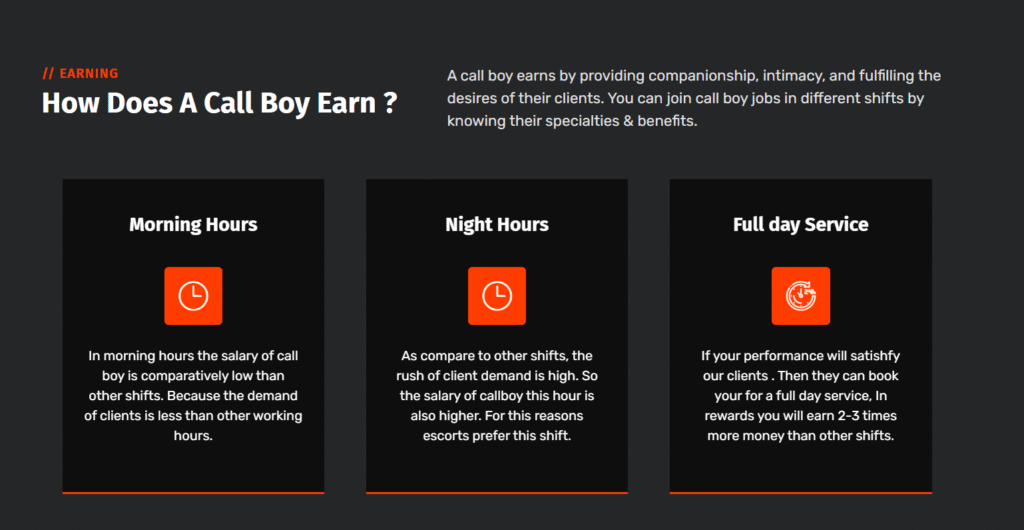
Task: Click the orange EARNING section label
Action: pos(80,74)
